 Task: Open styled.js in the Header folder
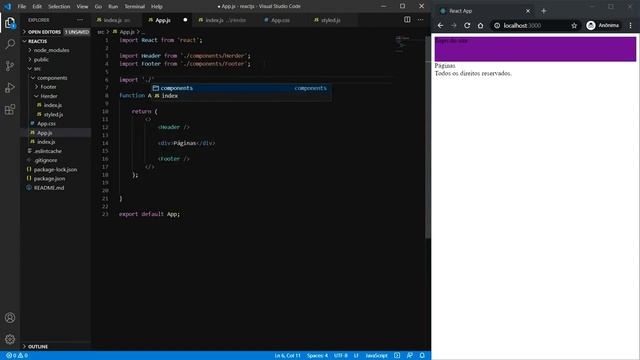click(53, 115)
